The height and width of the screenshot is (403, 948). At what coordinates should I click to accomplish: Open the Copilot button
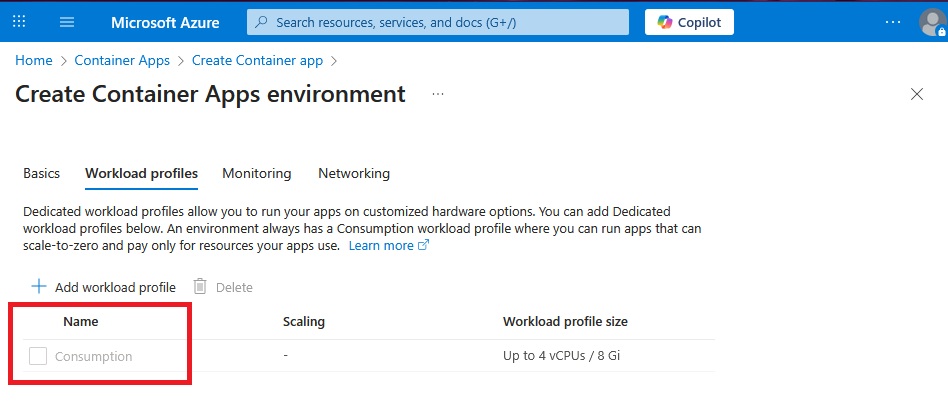click(x=689, y=22)
